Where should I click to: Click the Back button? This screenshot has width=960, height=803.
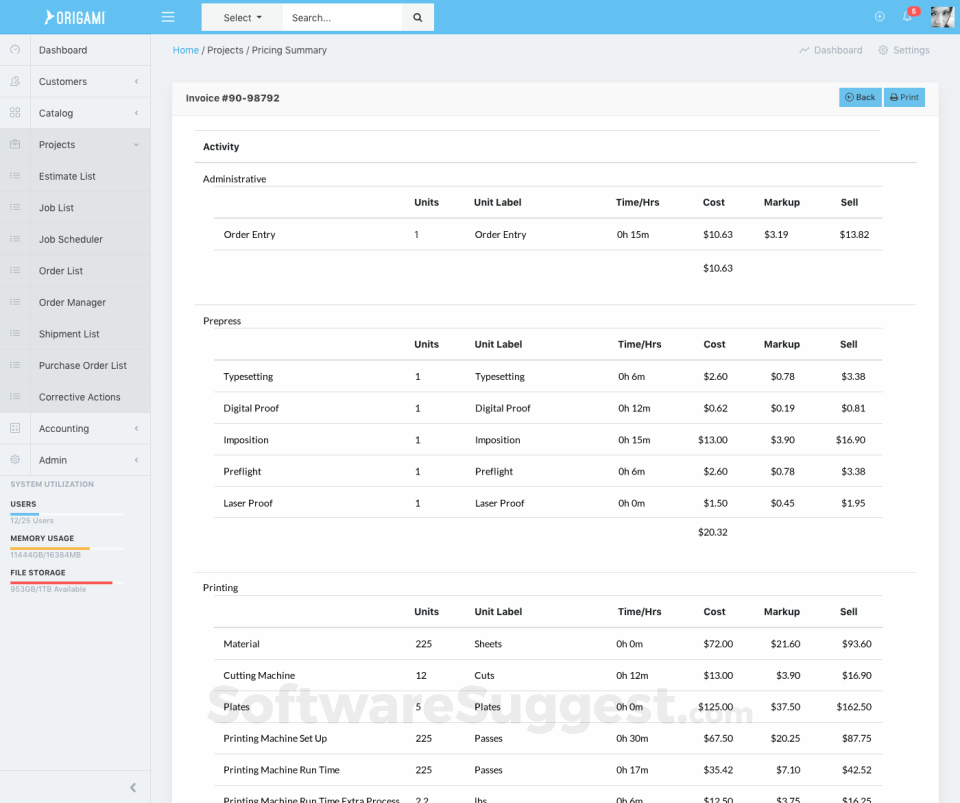click(860, 97)
